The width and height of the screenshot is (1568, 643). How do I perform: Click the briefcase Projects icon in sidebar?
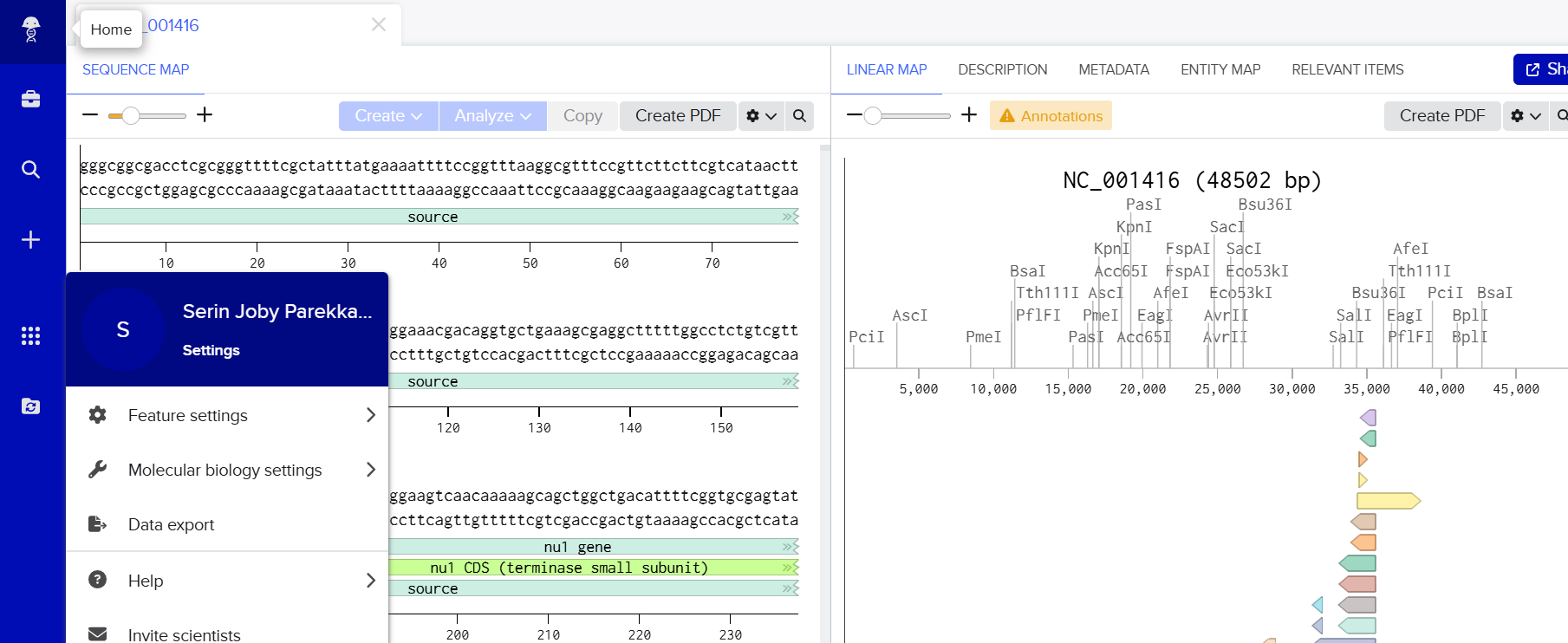tap(31, 99)
